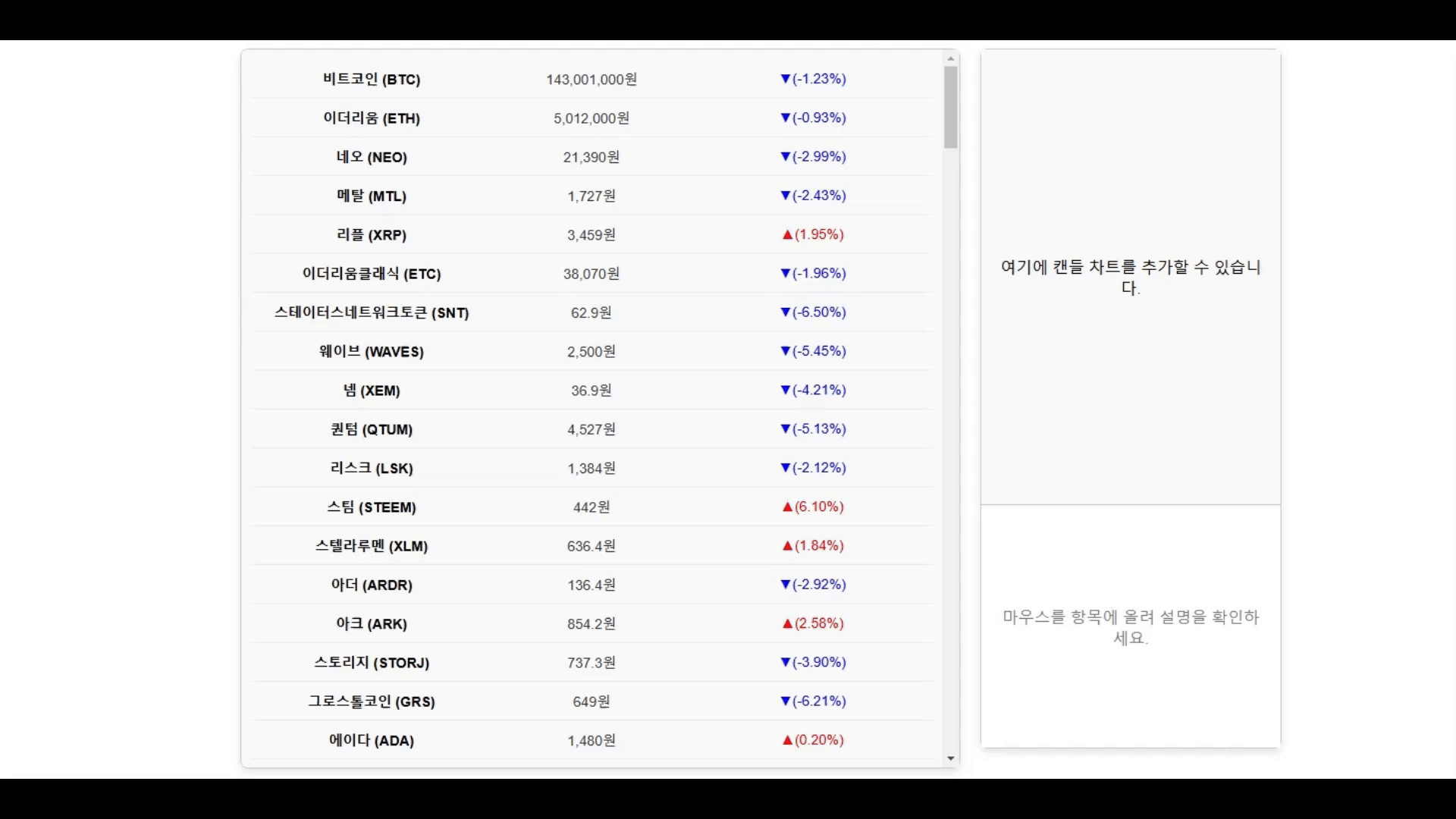Click the hover description panel text
This screenshot has width=1456, height=819.
1130,627
